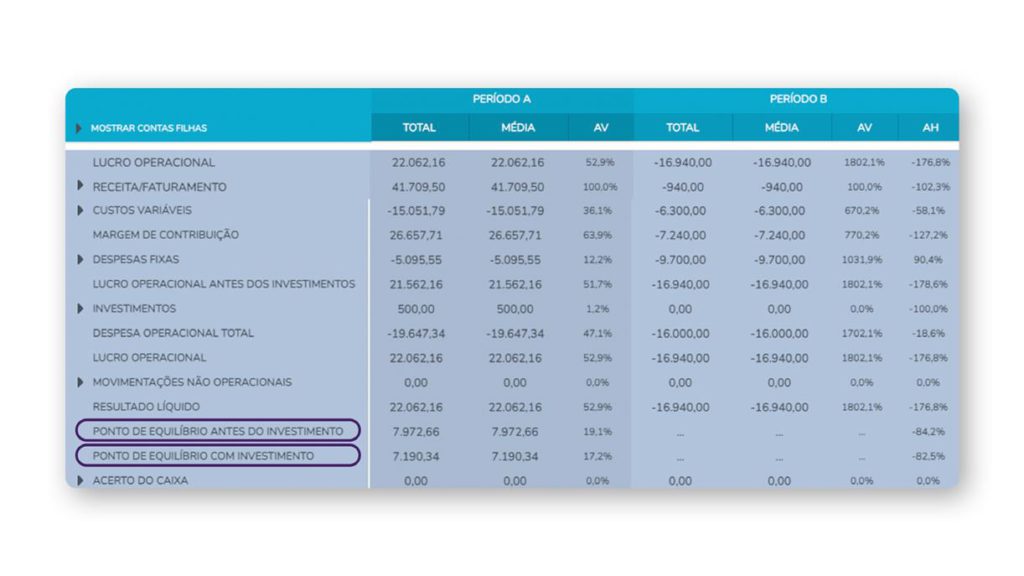Click the Investimentos label

click(x=135, y=308)
